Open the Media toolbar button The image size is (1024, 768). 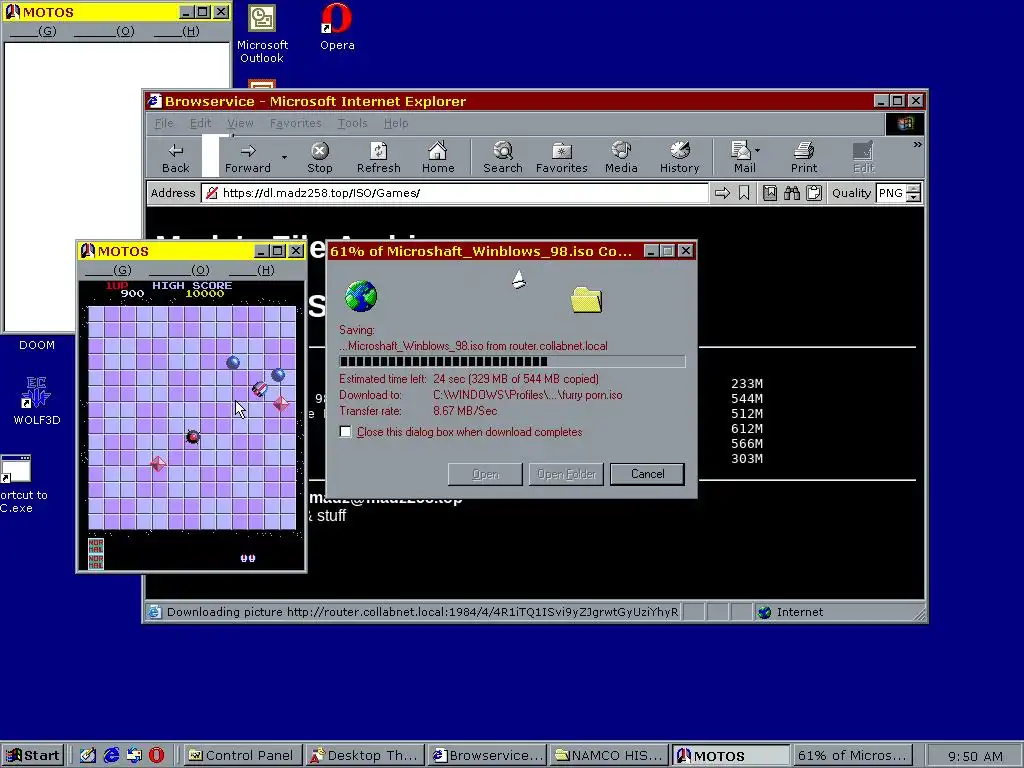click(621, 157)
